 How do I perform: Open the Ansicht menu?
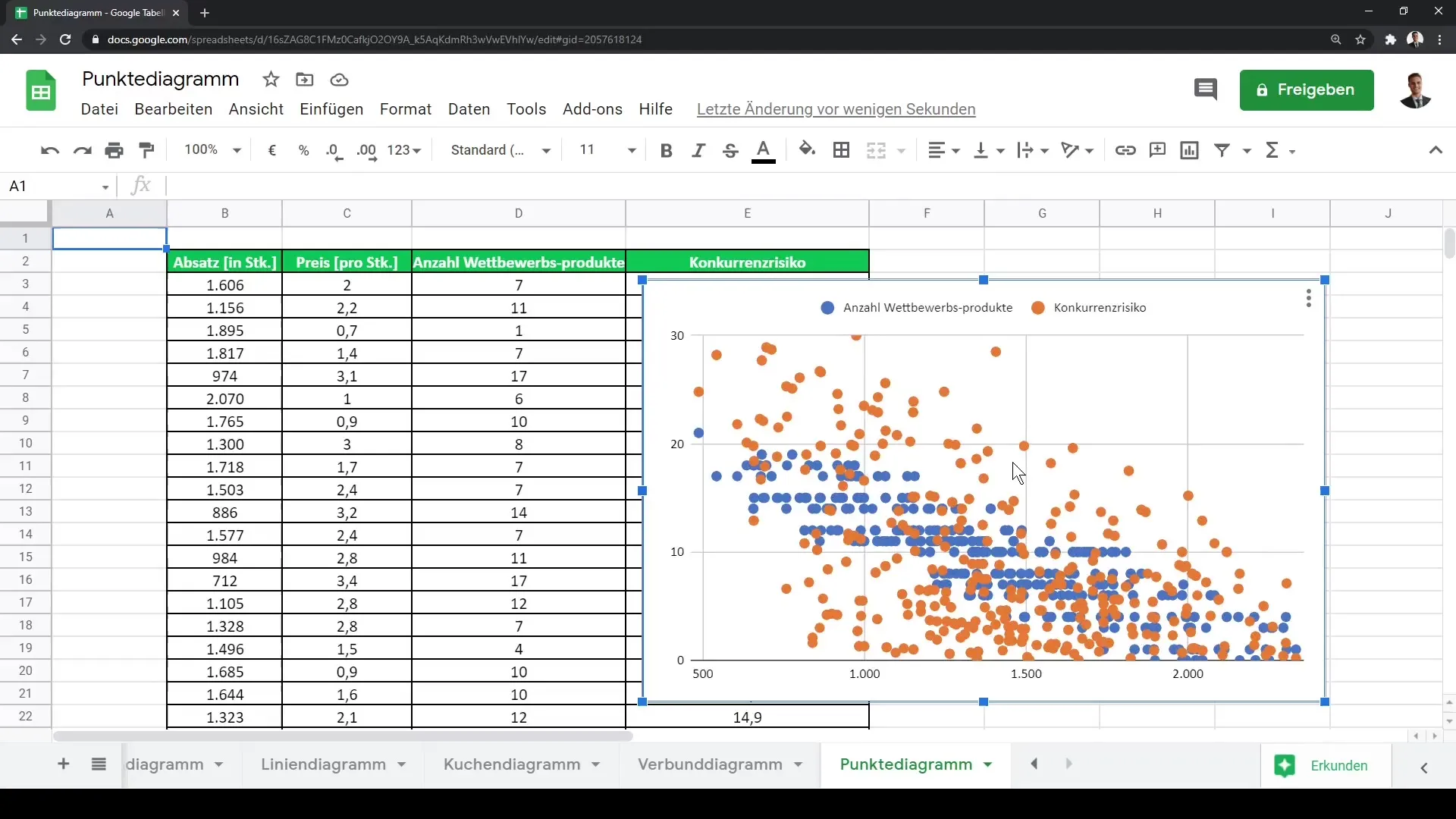256,109
